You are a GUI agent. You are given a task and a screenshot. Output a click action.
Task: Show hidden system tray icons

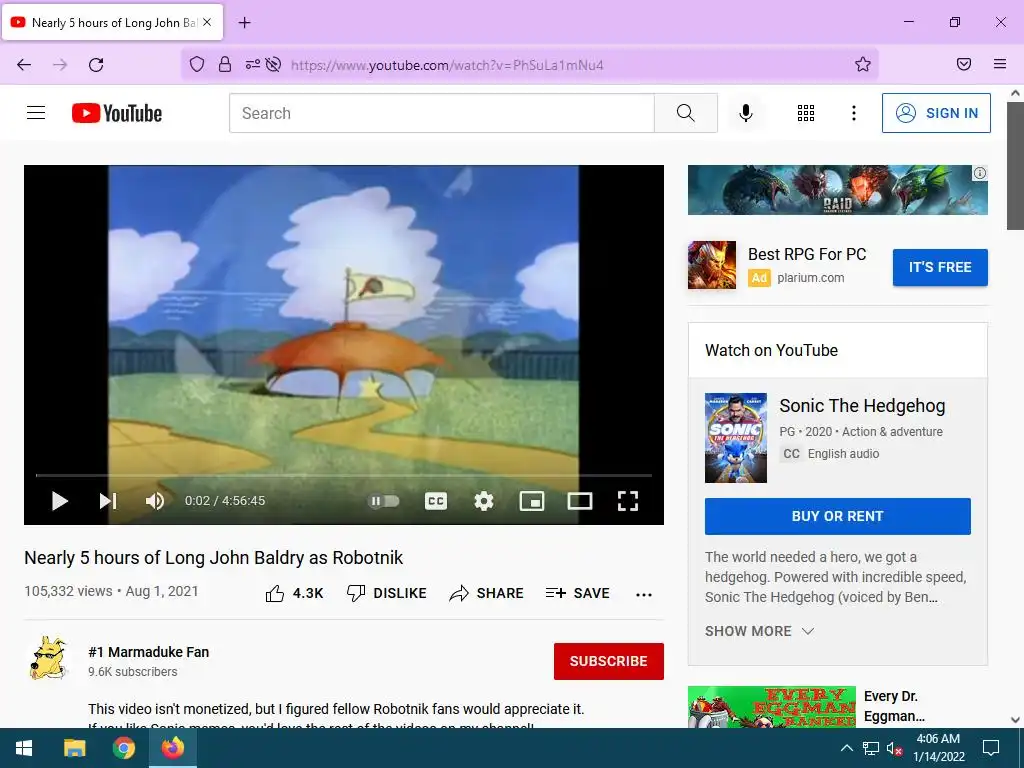coord(846,748)
